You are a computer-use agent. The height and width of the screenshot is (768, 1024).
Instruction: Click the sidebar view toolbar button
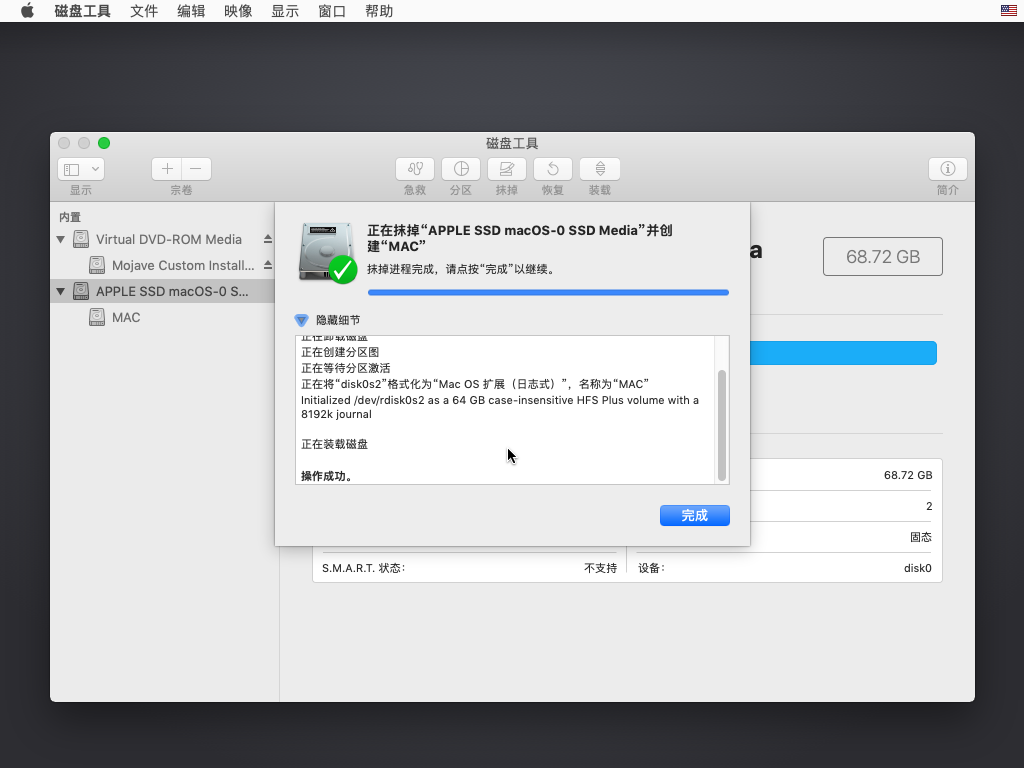(x=81, y=169)
